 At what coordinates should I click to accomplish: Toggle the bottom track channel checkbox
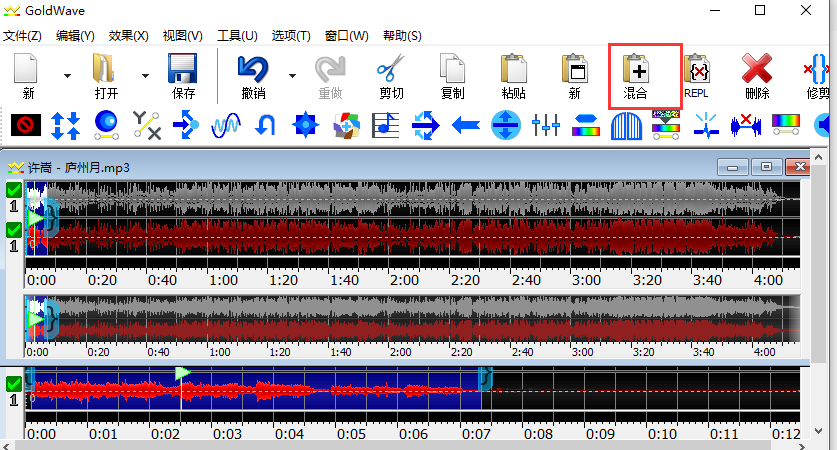(x=13, y=383)
